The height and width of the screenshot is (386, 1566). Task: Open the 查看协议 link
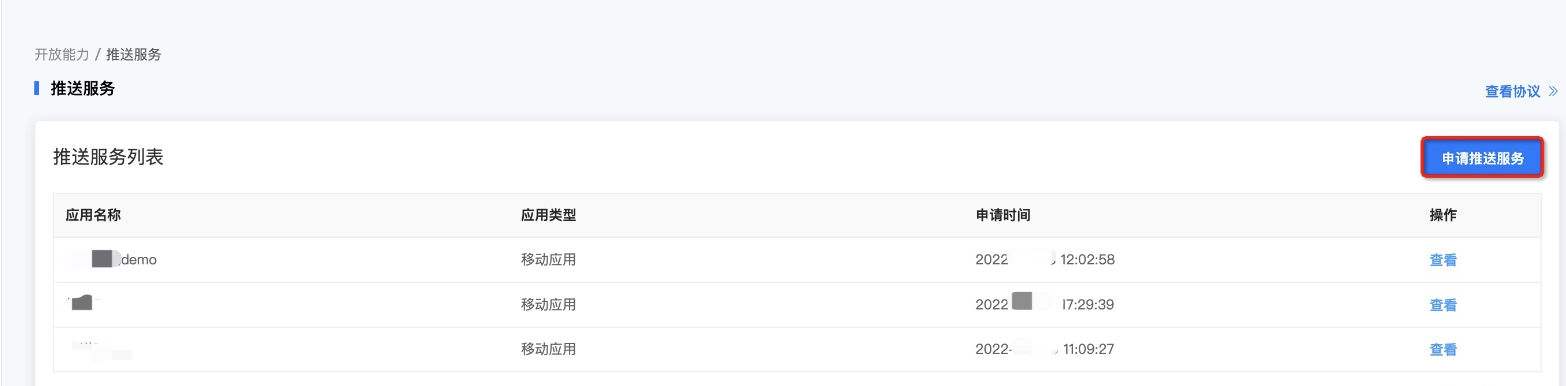1512,91
